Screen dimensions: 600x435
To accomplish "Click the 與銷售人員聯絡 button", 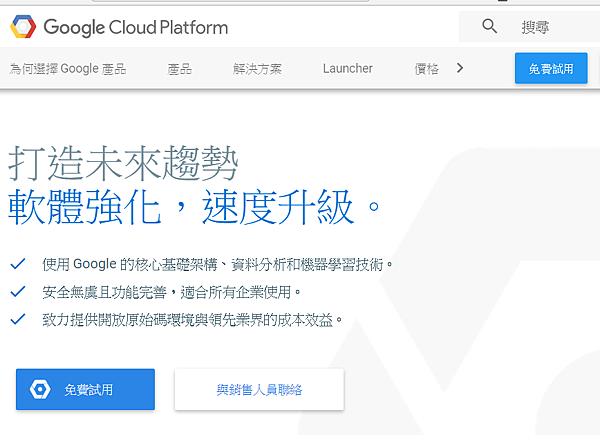I will pyautogui.click(x=259, y=389).
